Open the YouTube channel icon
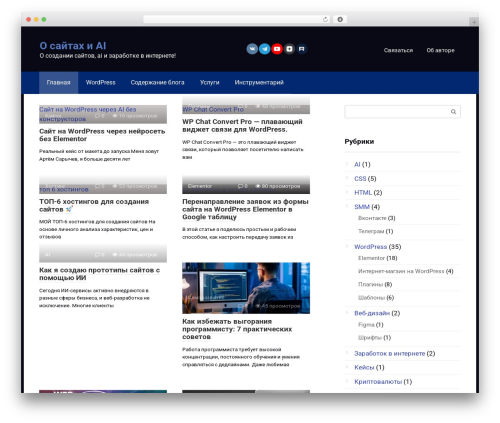The width and height of the screenshot is (500, 423). point(277,49)
